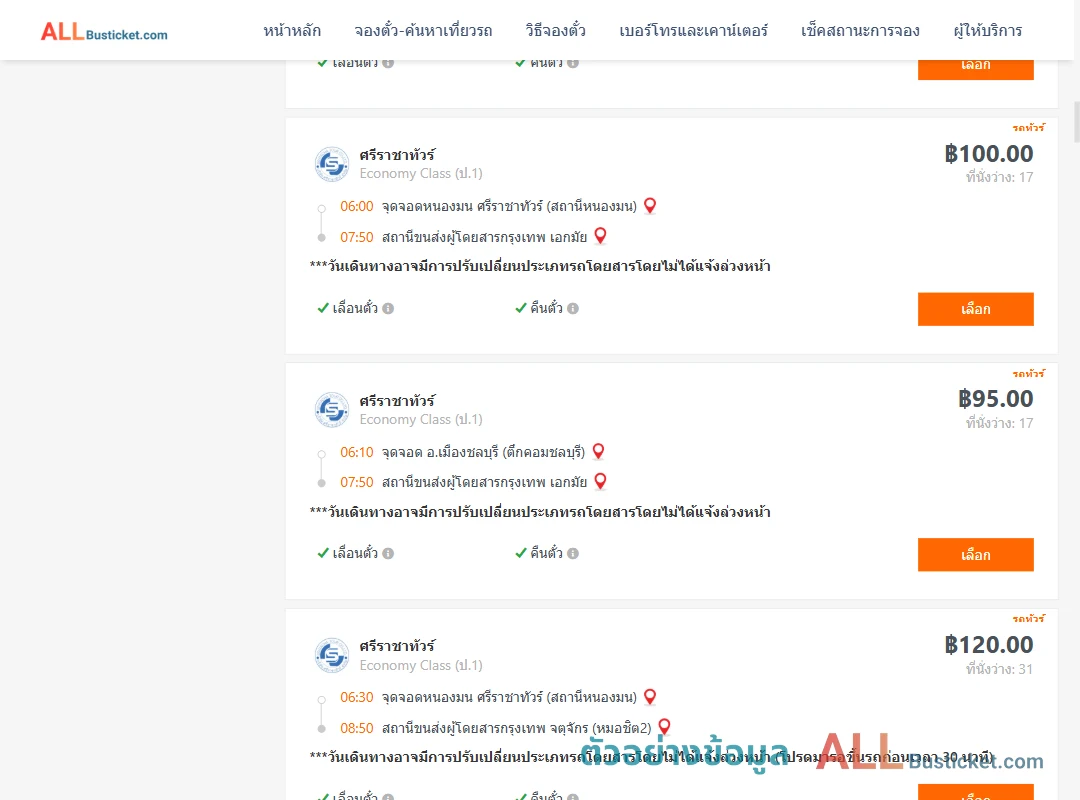This screenshot has height=800, width=1080.
Task: Open เบอร์โทรและเคาน์เตอร์ menu item
Action: coord(693,30)
